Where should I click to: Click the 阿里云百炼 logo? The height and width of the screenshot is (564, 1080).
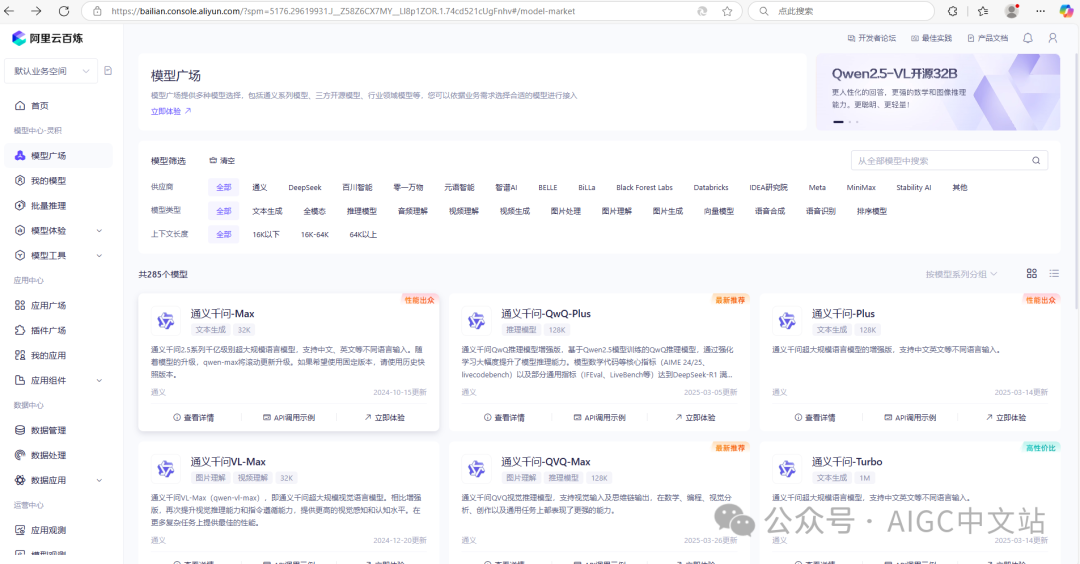pos(48,39)
